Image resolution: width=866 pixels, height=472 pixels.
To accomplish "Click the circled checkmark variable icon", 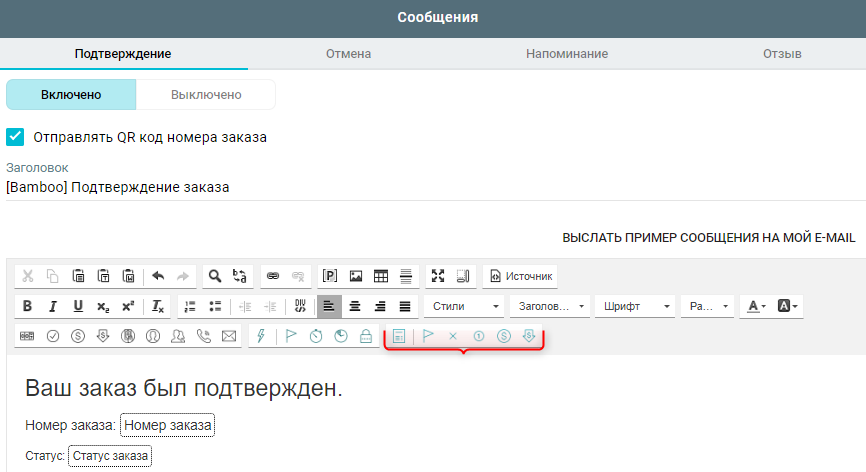I will (x=53, y=336).
